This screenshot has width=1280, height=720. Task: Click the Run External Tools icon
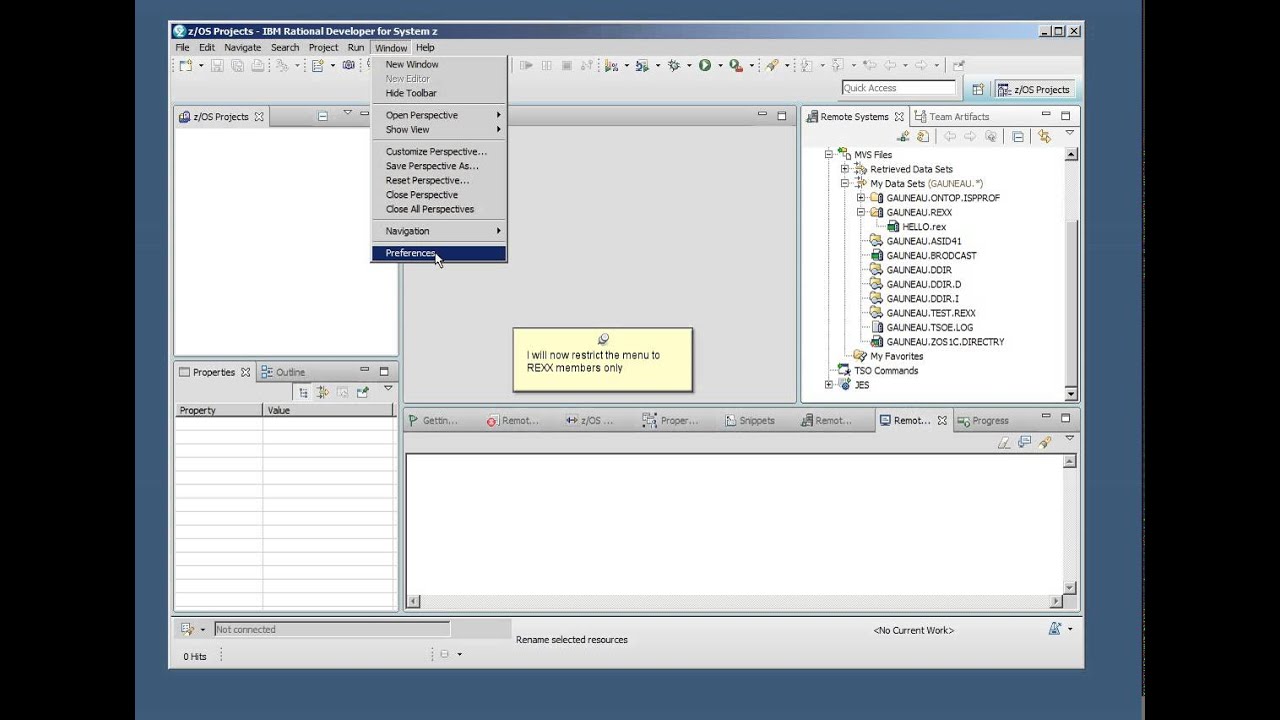coord(735,66)
